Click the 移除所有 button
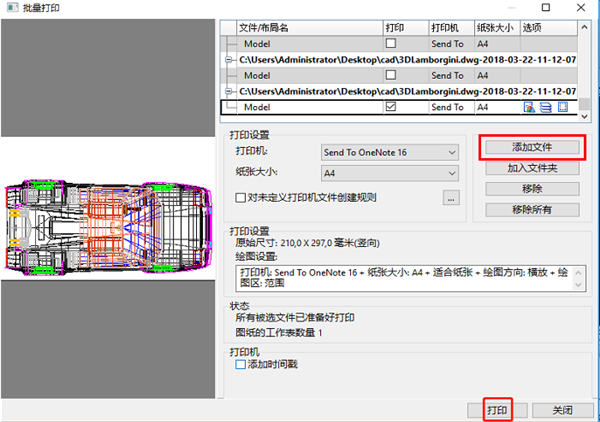 pyautogui.click(x=532, y=210)
